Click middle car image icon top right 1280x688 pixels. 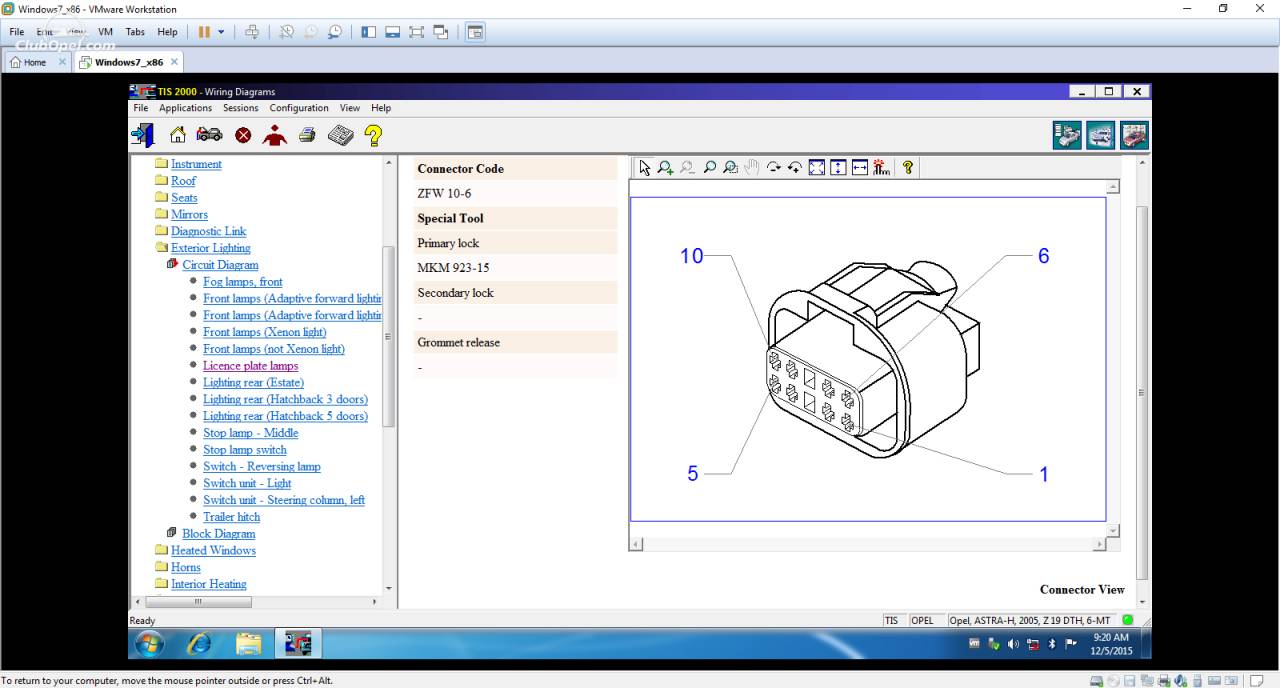tap(1100, 135)
